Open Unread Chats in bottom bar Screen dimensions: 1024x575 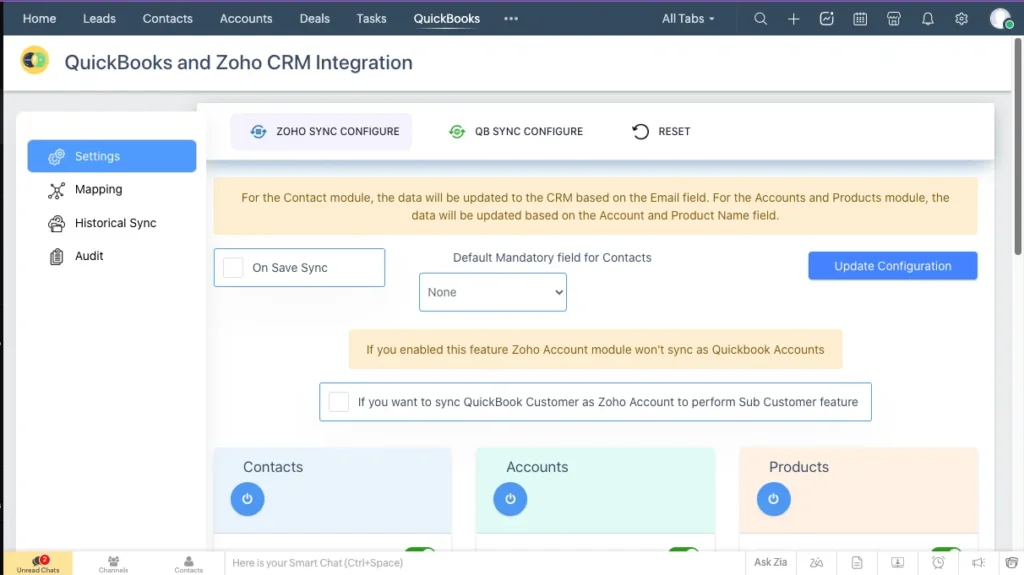pos(38,563)
